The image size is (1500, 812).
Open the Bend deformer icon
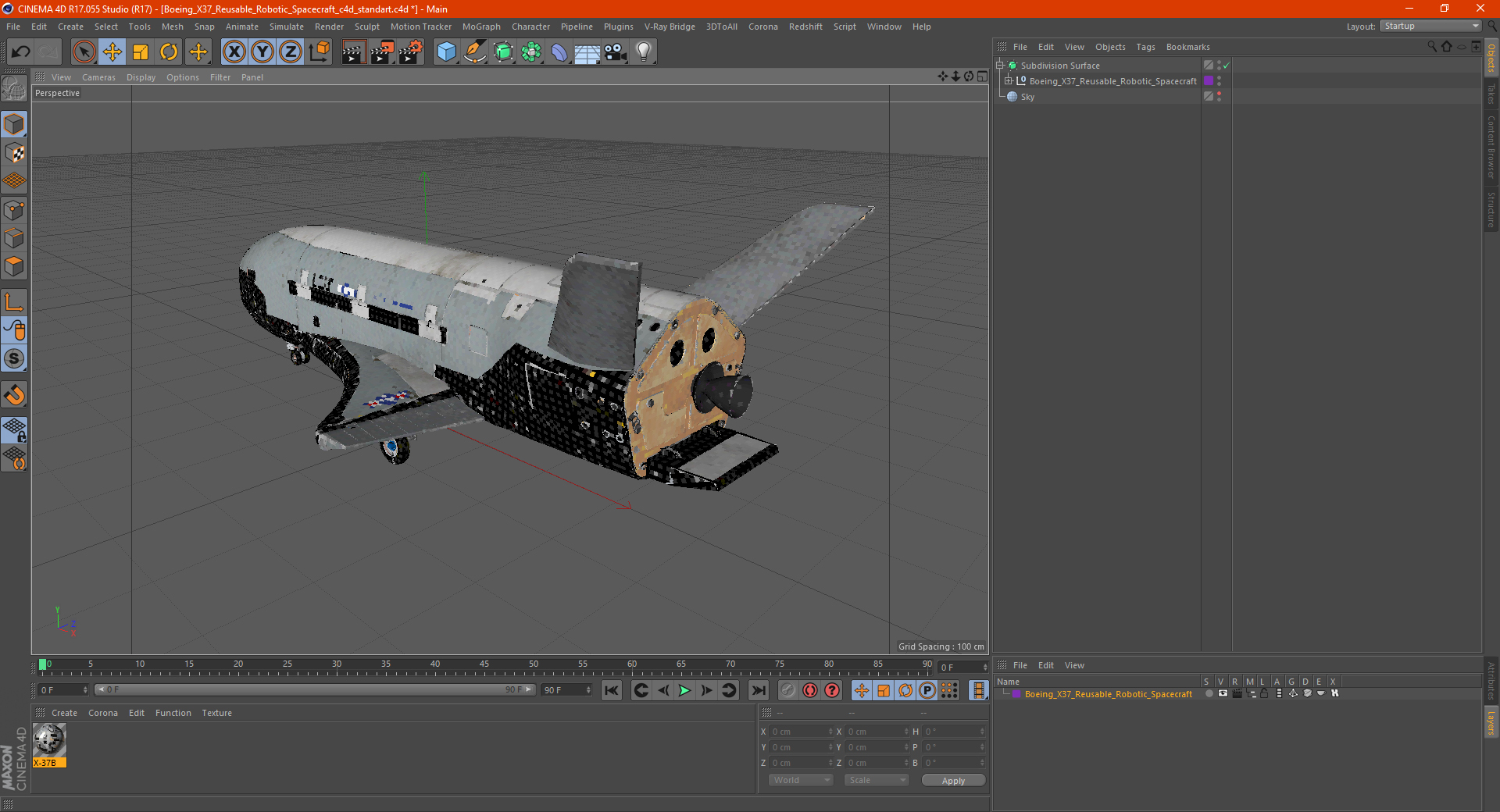tap(559, 52)
